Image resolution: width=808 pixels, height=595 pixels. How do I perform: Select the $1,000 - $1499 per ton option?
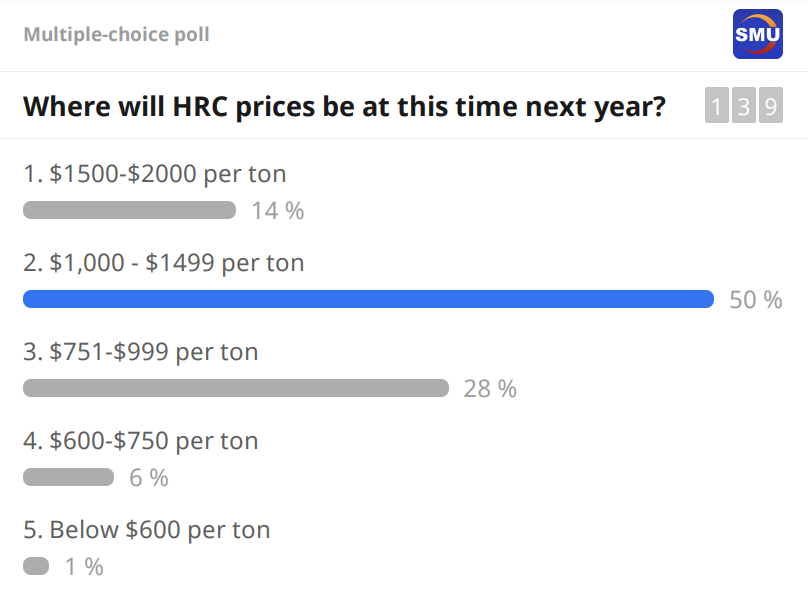(x=163, y=263)
